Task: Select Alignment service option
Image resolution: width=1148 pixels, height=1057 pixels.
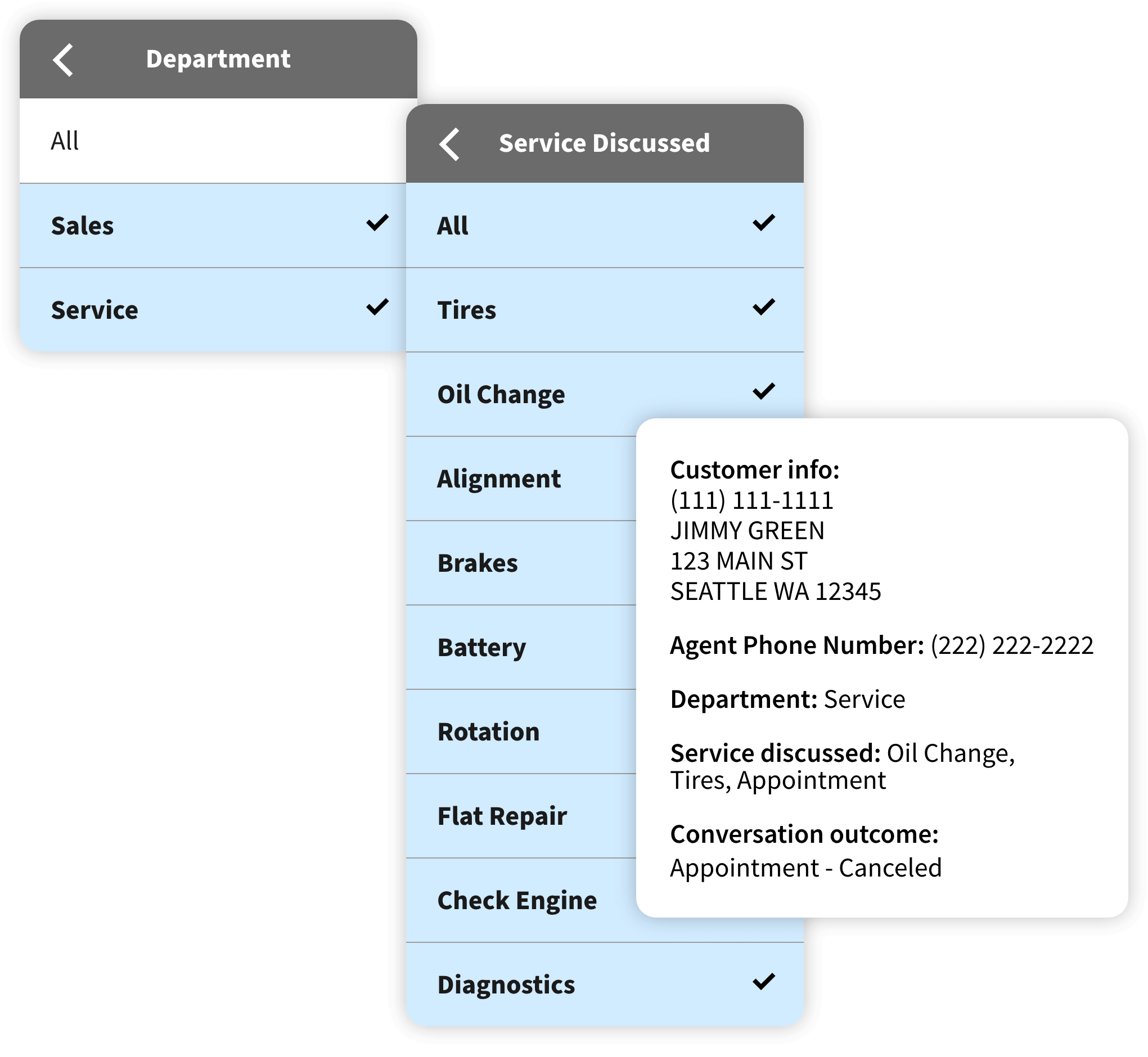Action: pyautogui.click(x=498, y=478)
